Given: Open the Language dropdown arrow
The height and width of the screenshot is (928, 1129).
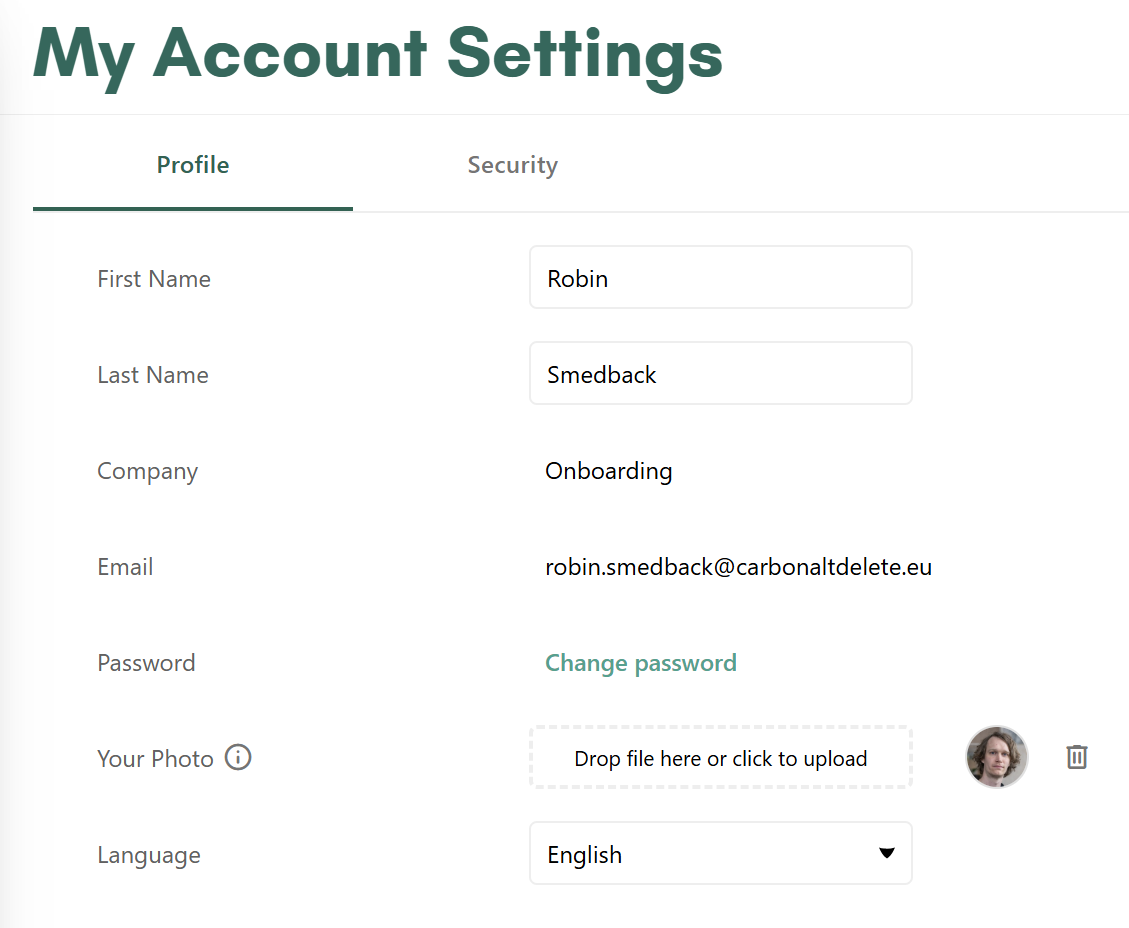Looking at the screenshot, I should click(x=886, y=853).
